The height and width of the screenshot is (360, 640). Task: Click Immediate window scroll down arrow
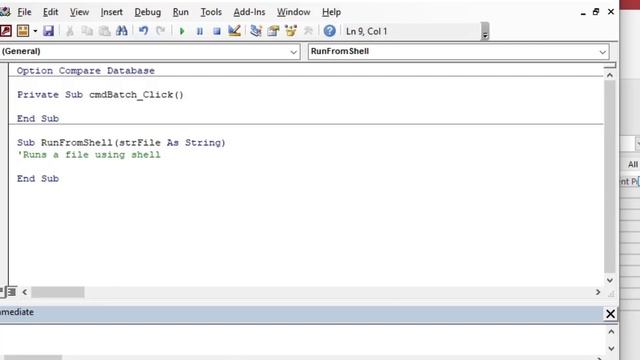click(x=611, y=348)
